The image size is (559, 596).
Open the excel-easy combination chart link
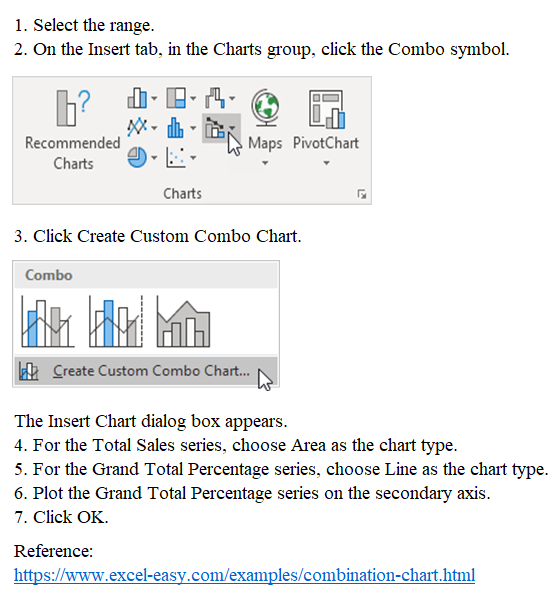click(x=244, y=575)
